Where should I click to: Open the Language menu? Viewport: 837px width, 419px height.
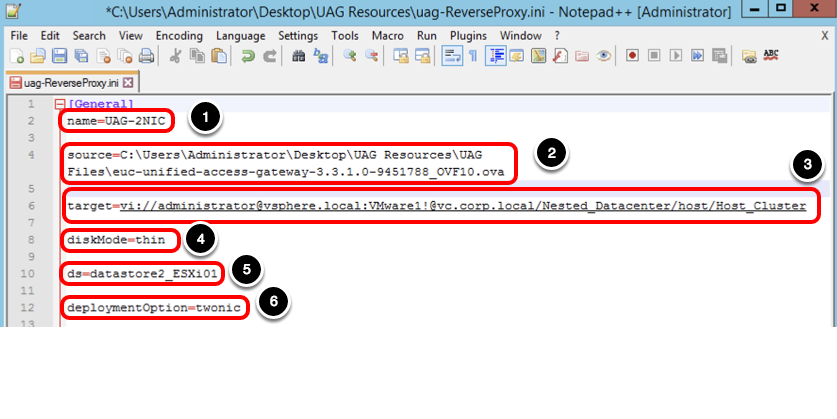pos(241,36)
